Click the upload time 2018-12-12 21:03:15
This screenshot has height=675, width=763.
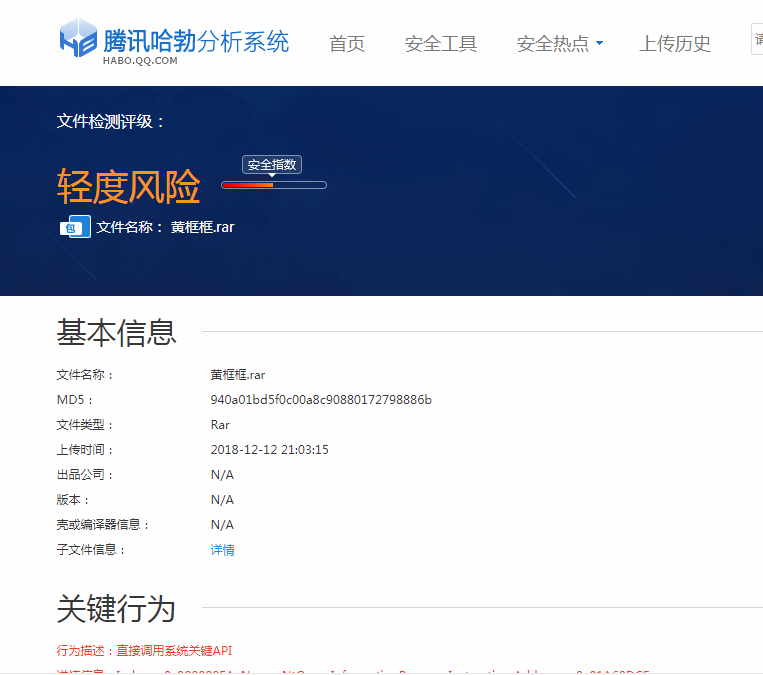pos(269,450)
